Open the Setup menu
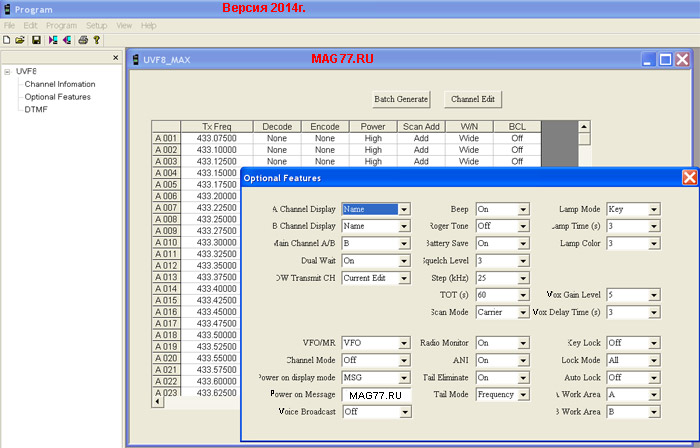Image resolution: width=700 pixels, height=448 pixels. point(96,24)
